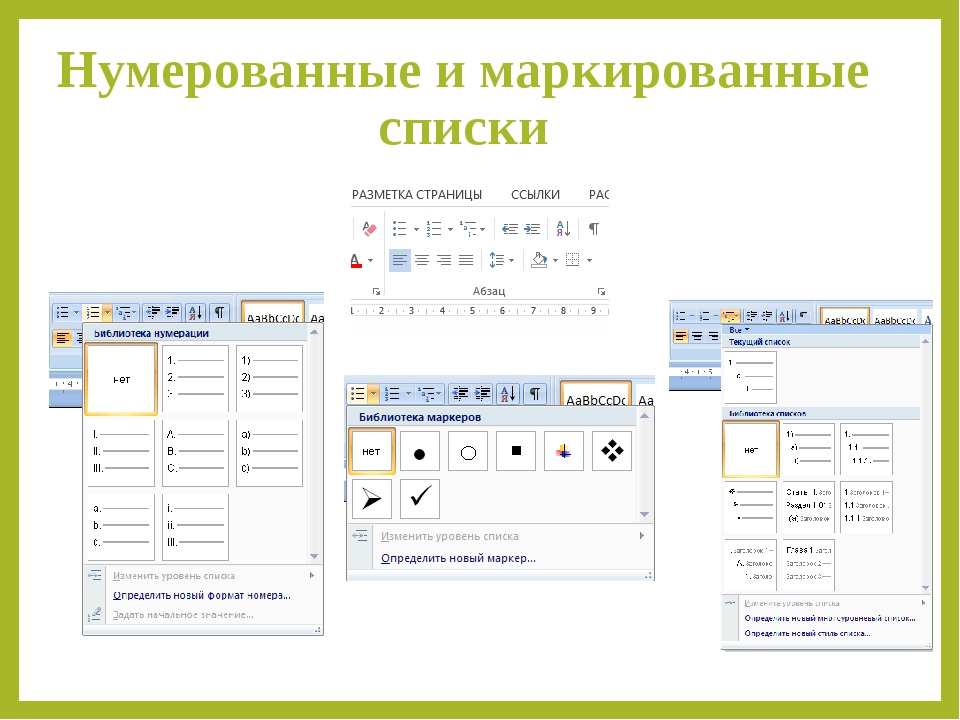The image size is (960, 720).
Task: Choose the 'A. B. C.' numbering format
Action: 195,452
